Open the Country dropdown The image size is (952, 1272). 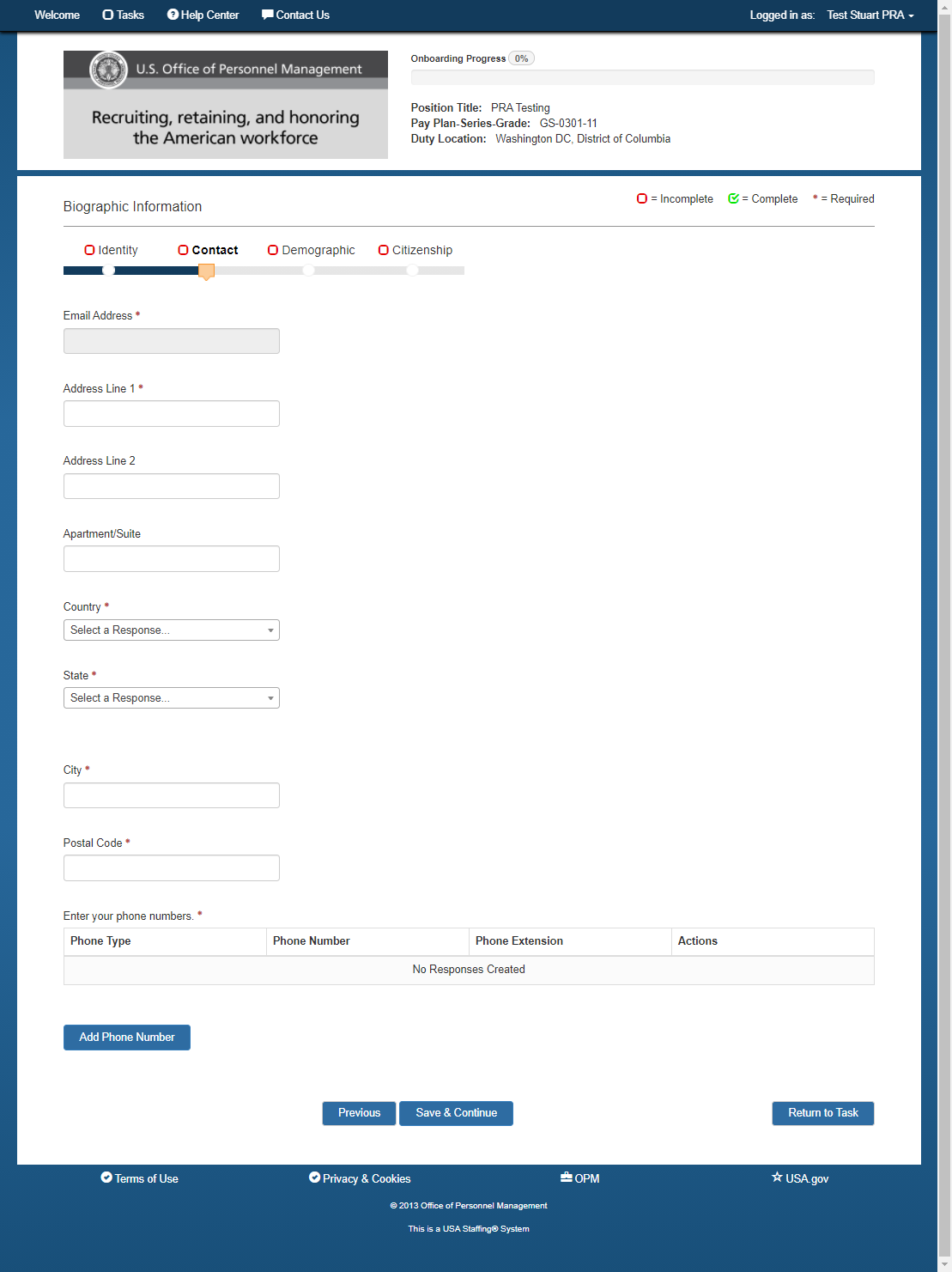click(x=172, y=630)
